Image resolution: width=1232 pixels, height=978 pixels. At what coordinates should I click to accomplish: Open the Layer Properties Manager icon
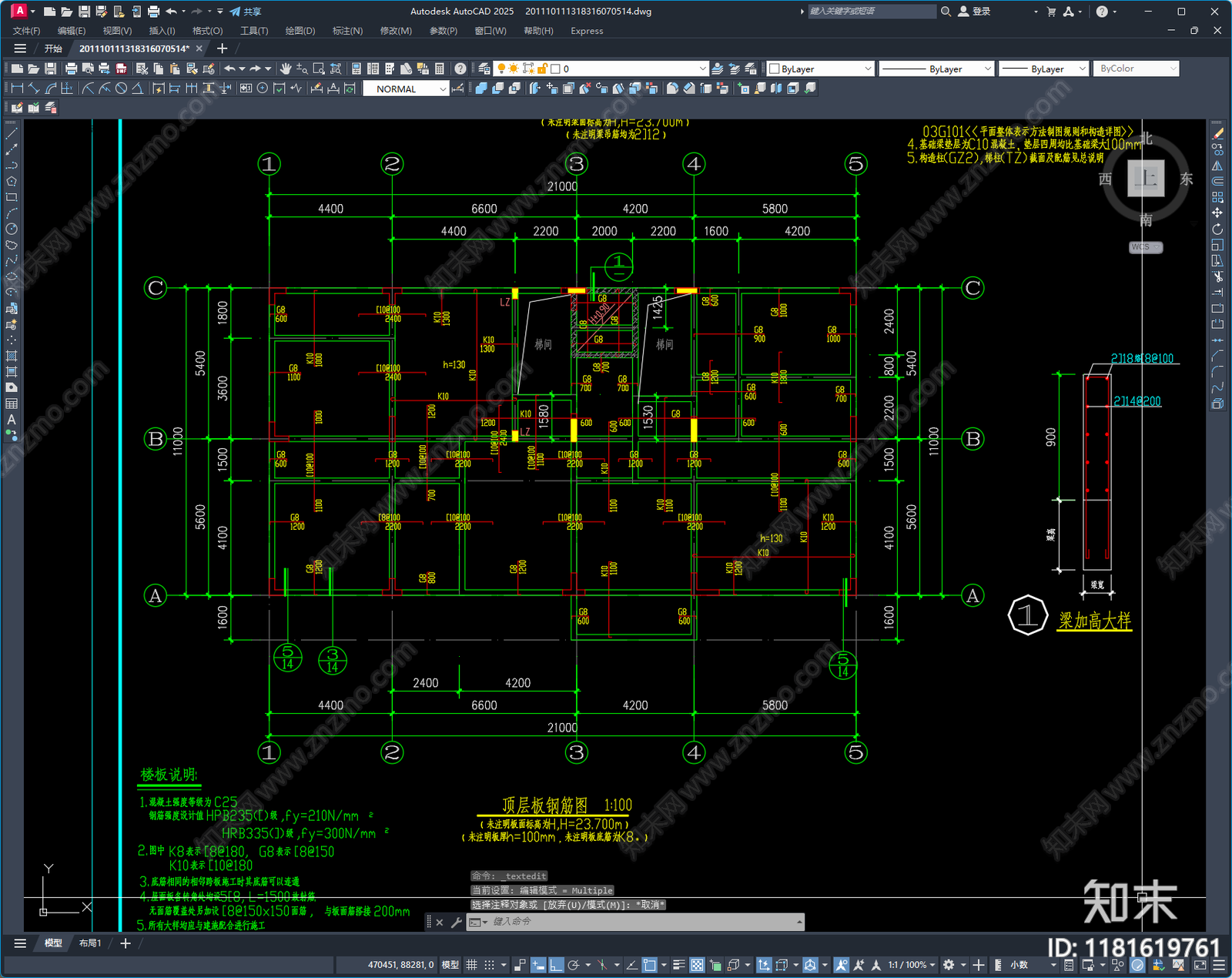[484, 69]
